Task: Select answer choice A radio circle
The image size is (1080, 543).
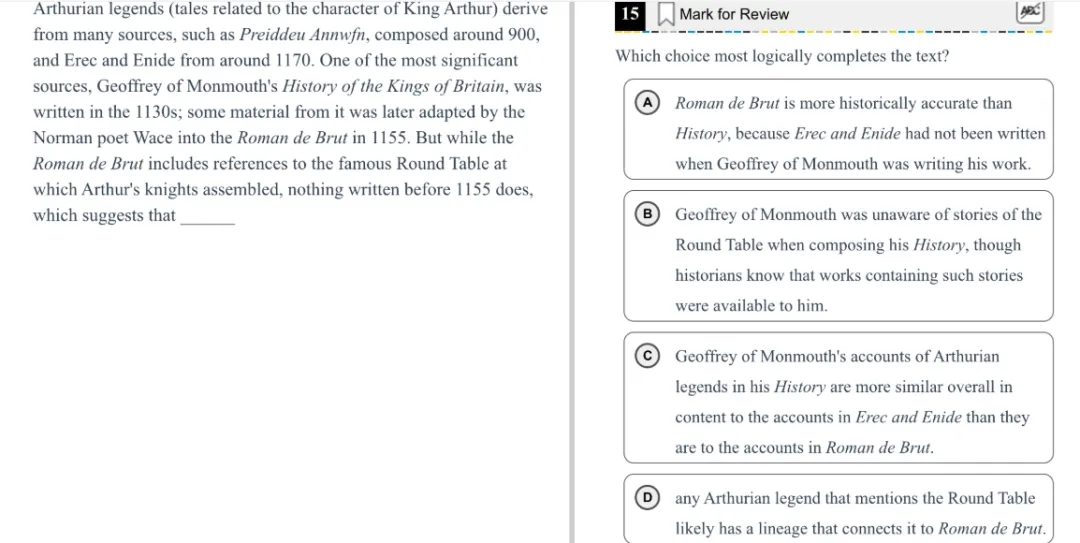Action: [x=647, y=103]
